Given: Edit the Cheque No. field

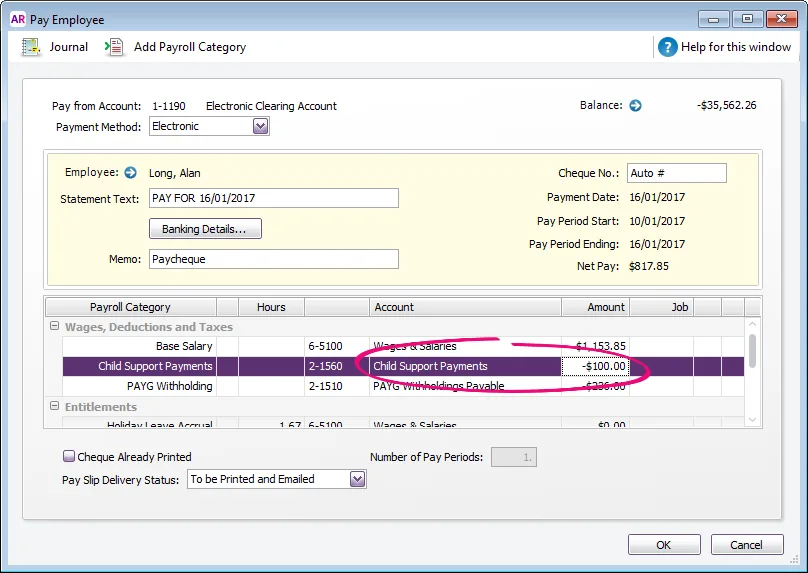Looking at the screenshot, I should click(x=677, y=173).
